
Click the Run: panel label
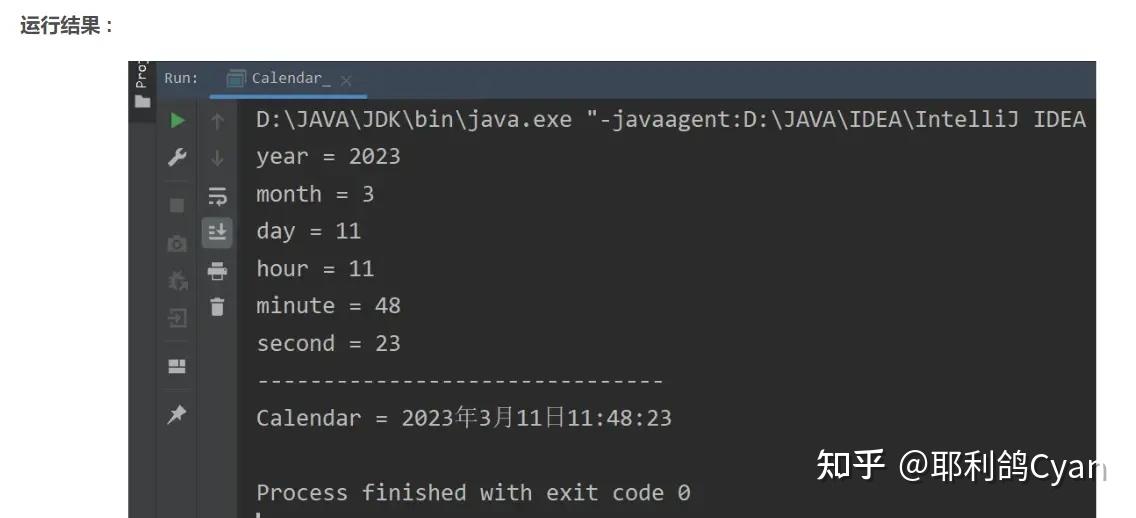[x=181, y=78]
